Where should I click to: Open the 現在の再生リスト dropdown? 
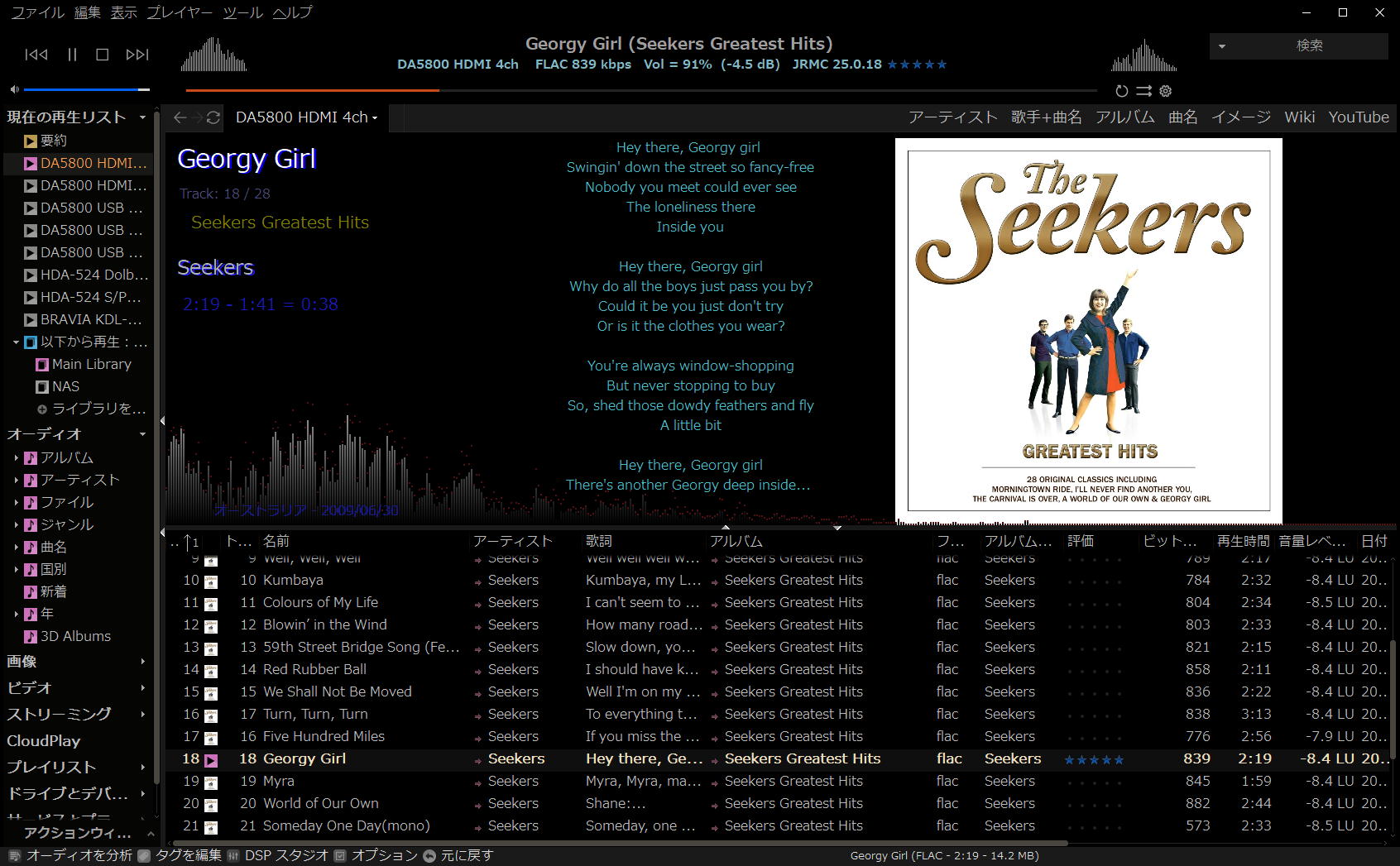(142, 117)
